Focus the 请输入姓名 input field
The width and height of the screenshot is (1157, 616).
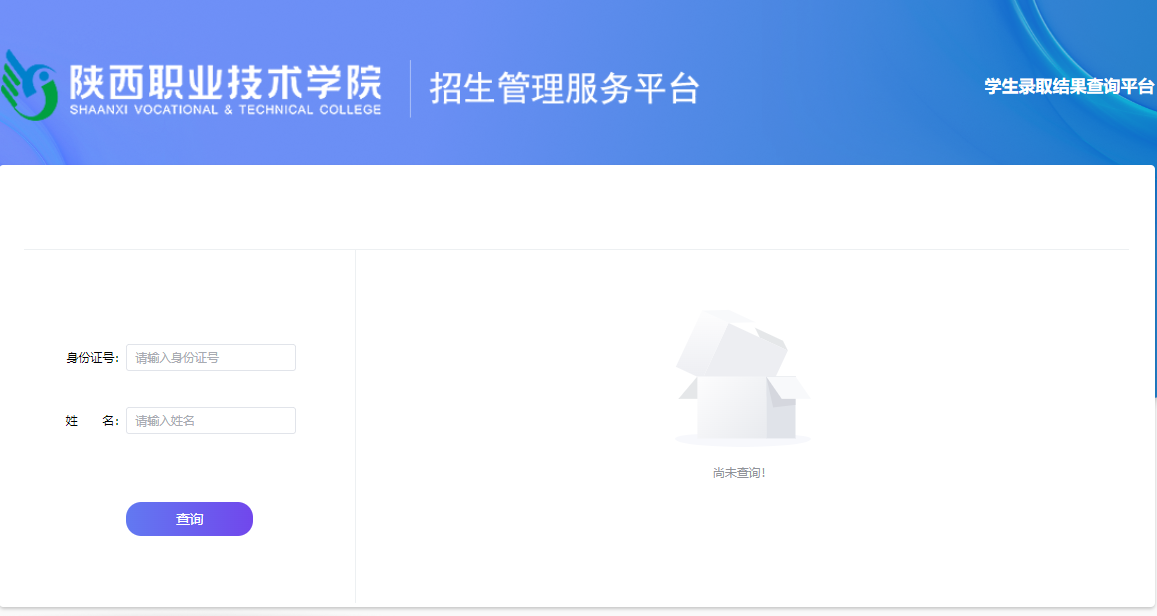point(210,421)
